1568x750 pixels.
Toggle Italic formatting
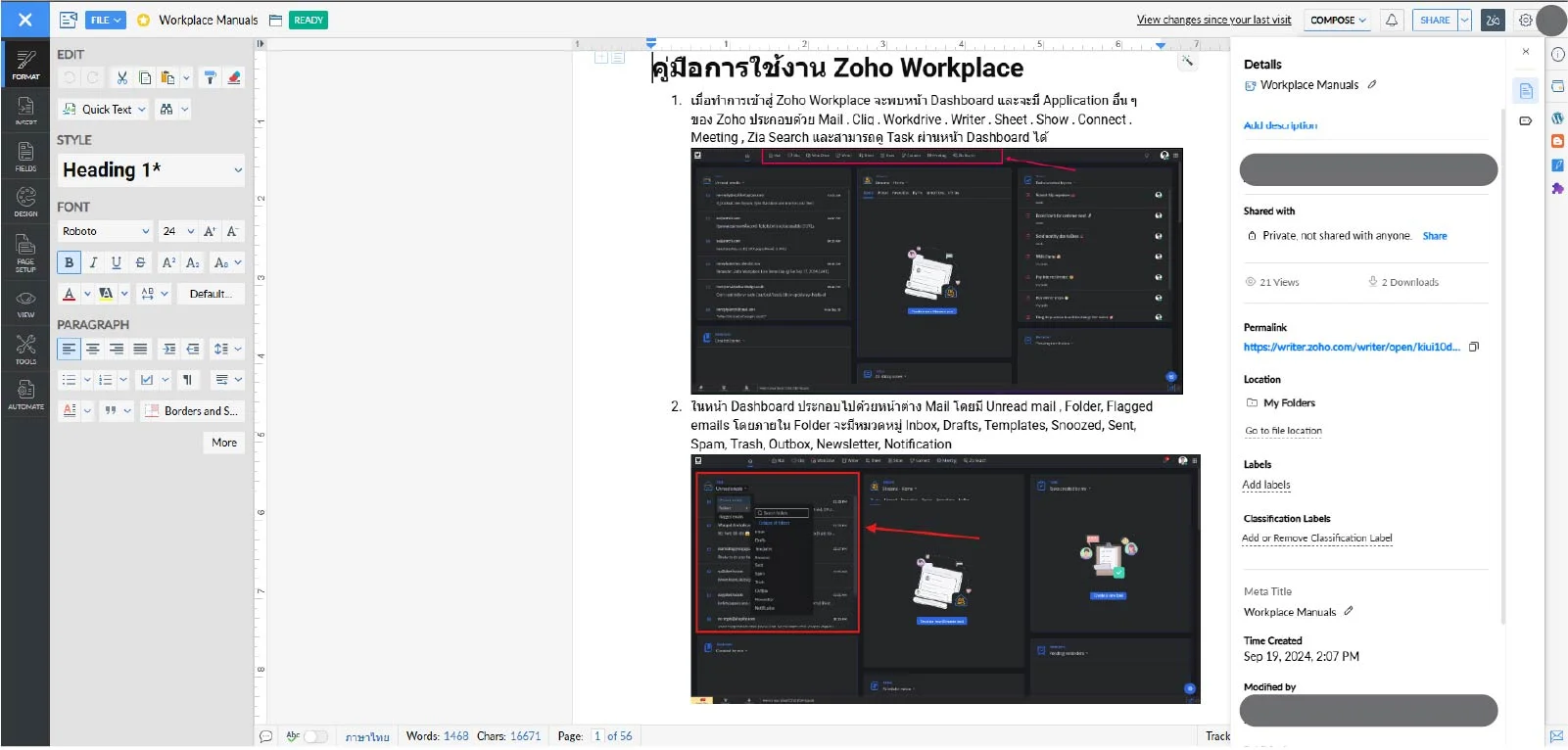click(x=93, y=262)
